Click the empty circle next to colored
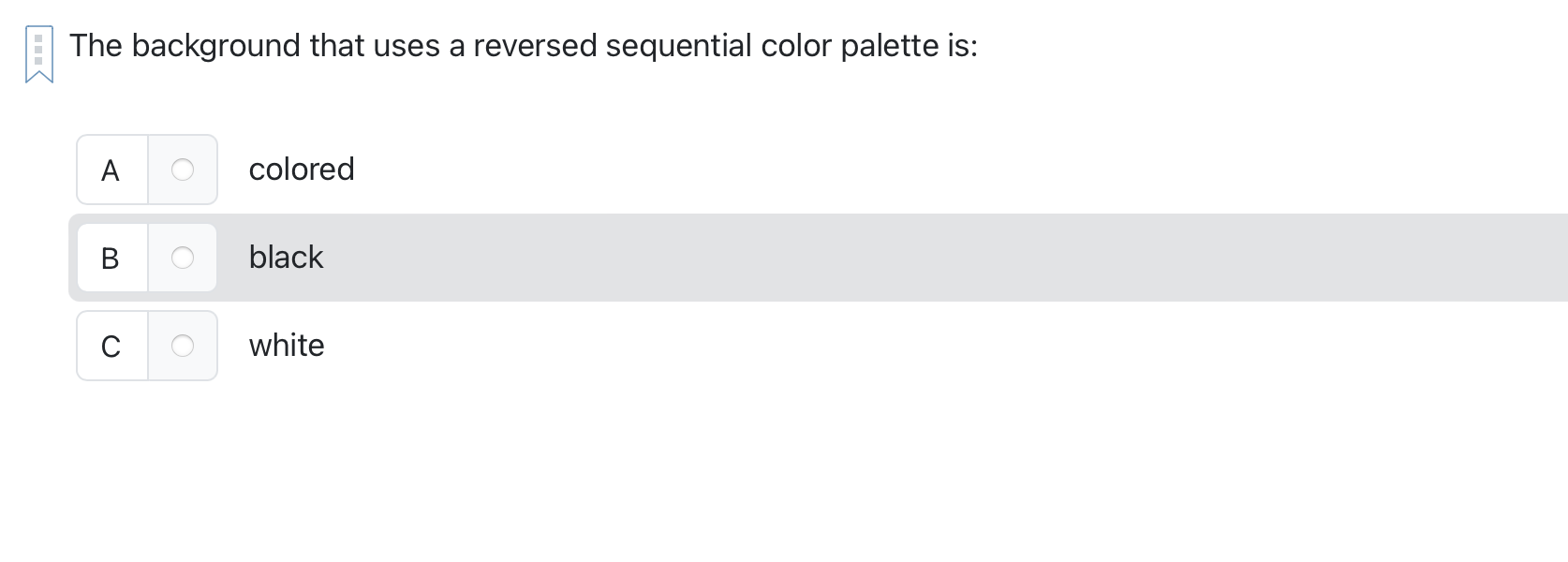The width and height of the screenshot is (1568, 562). pos(183,170)
